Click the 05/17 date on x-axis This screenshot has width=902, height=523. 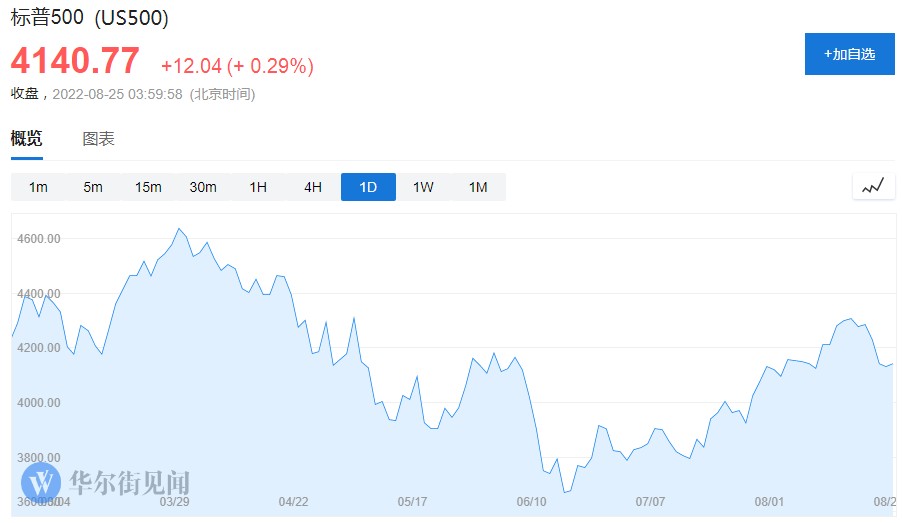click(412, 501)
